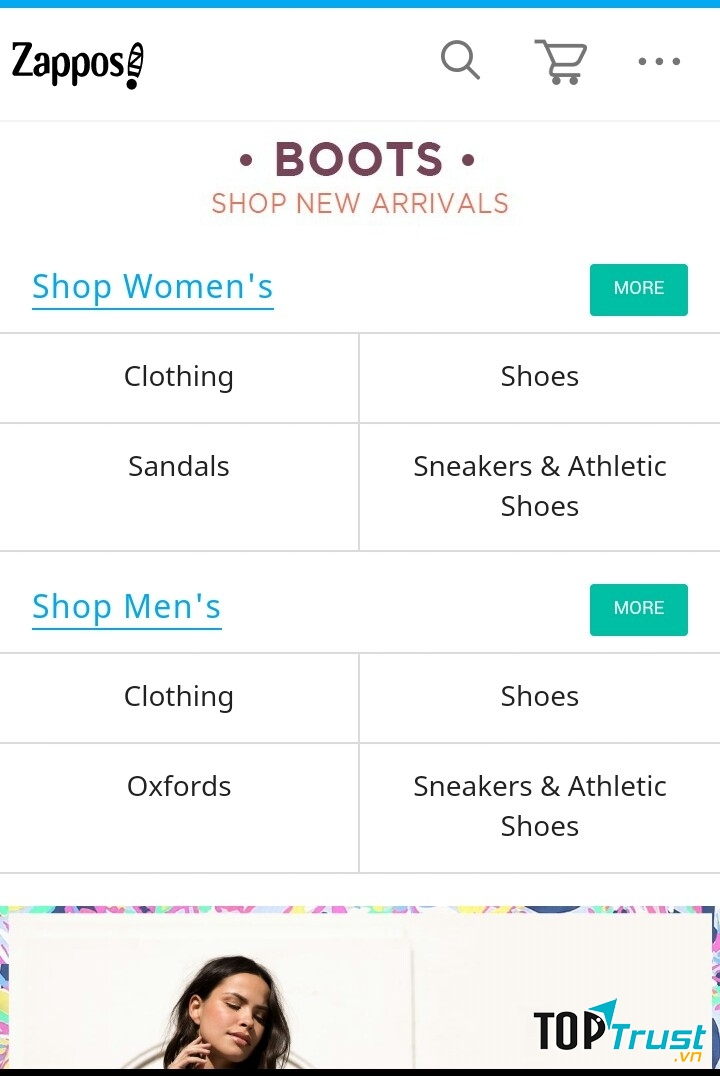Click the magnifying glass to start searching

460,61
